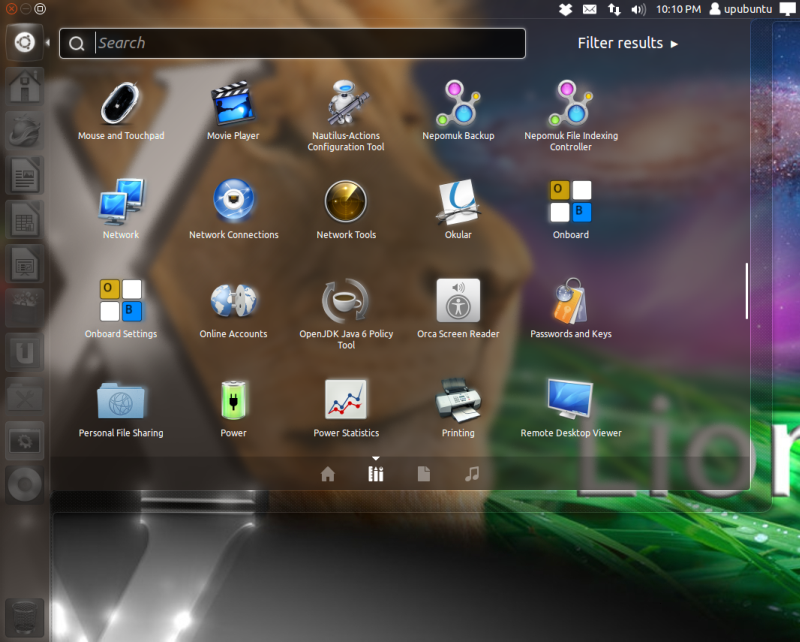Launch Nepomuk Backup
Viewport: 800px width, 642px height.
[x=458, y=110]
